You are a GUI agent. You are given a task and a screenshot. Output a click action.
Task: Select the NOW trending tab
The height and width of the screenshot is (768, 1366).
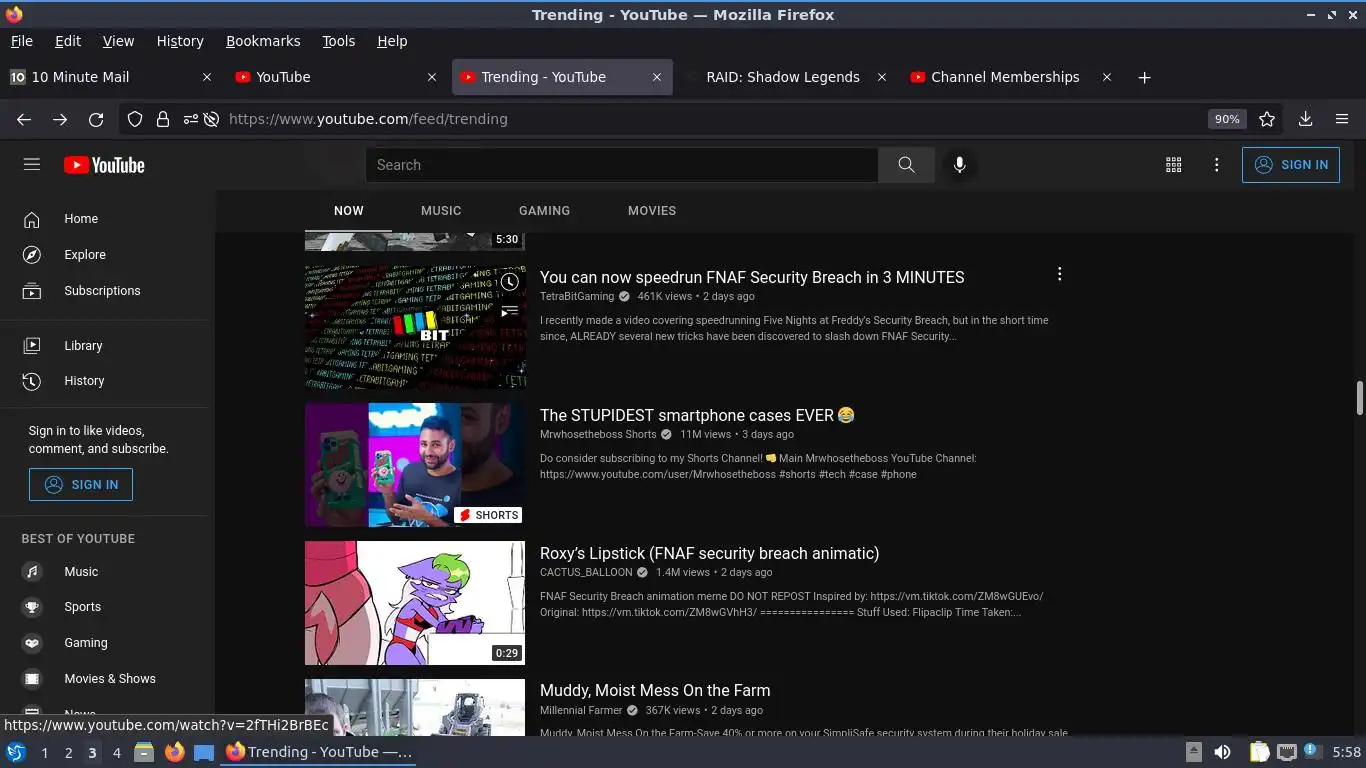[349, 211]
